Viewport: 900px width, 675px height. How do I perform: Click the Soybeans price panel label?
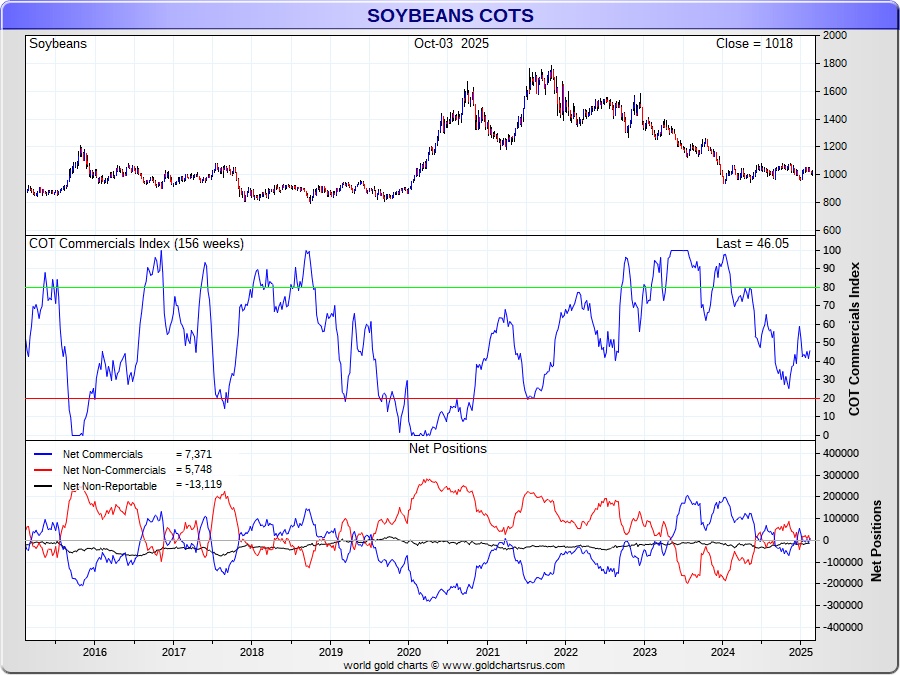[x=58, y=44]
